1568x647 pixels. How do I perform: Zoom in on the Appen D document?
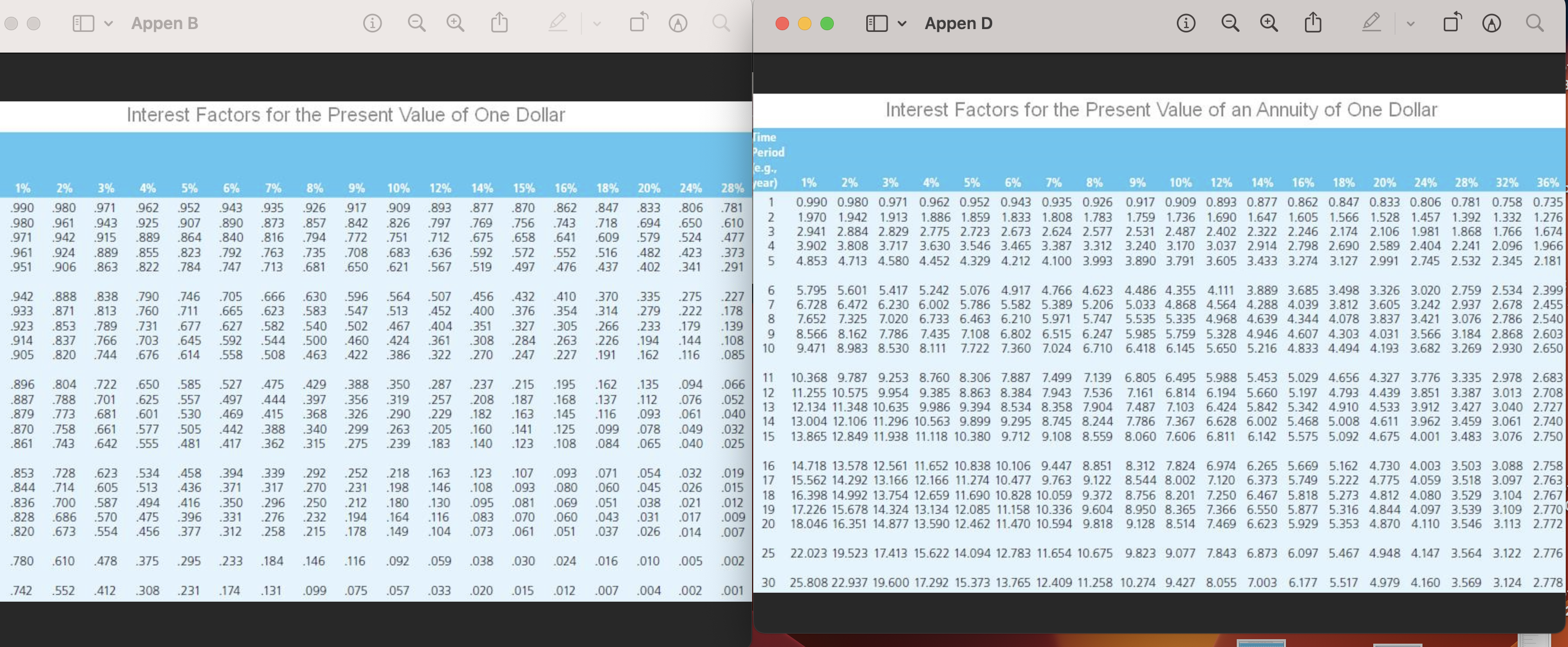coord(1269,23)
